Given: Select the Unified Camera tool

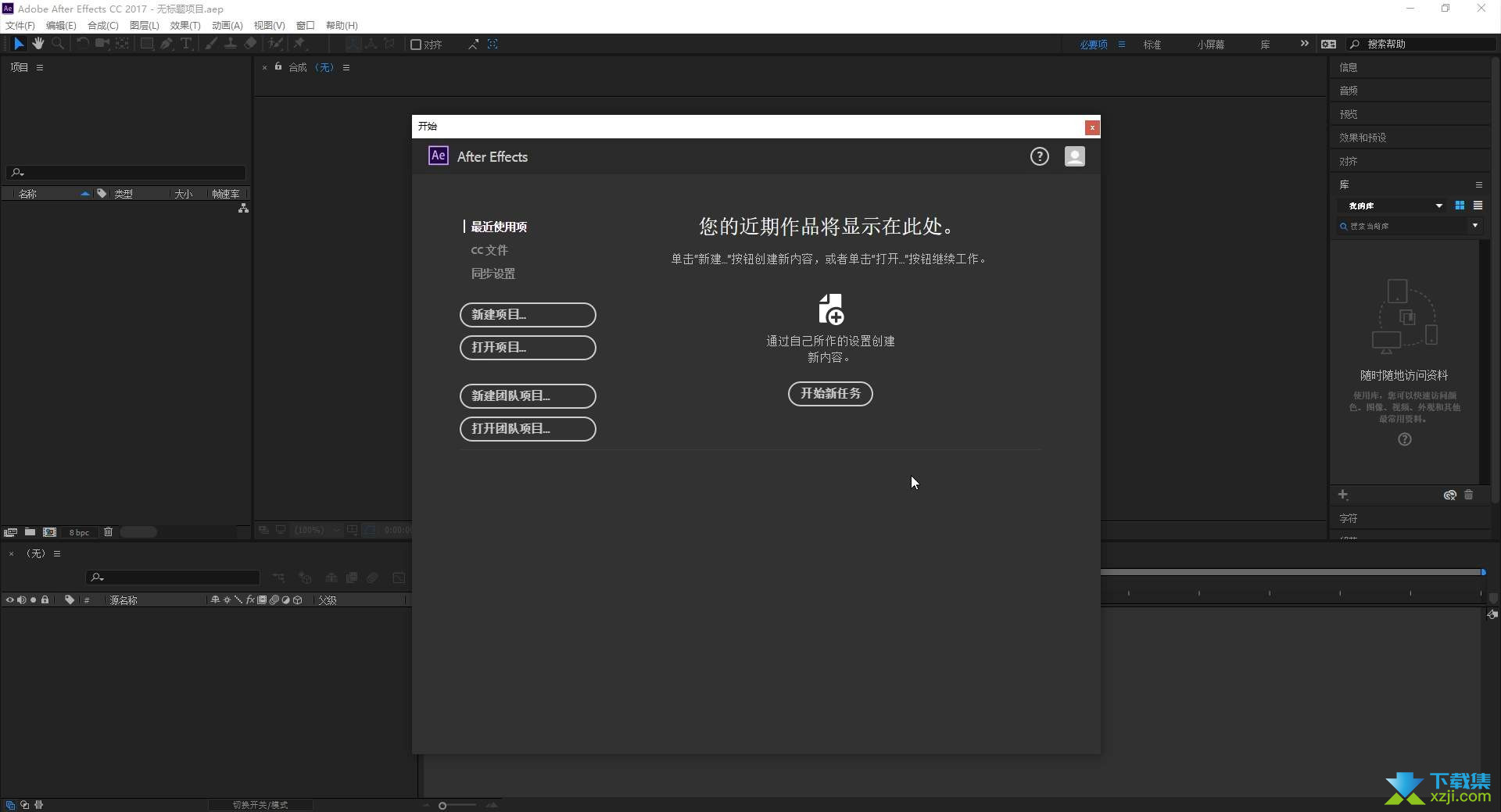Looking at the screenshot, I should click(x=102, y=44).
